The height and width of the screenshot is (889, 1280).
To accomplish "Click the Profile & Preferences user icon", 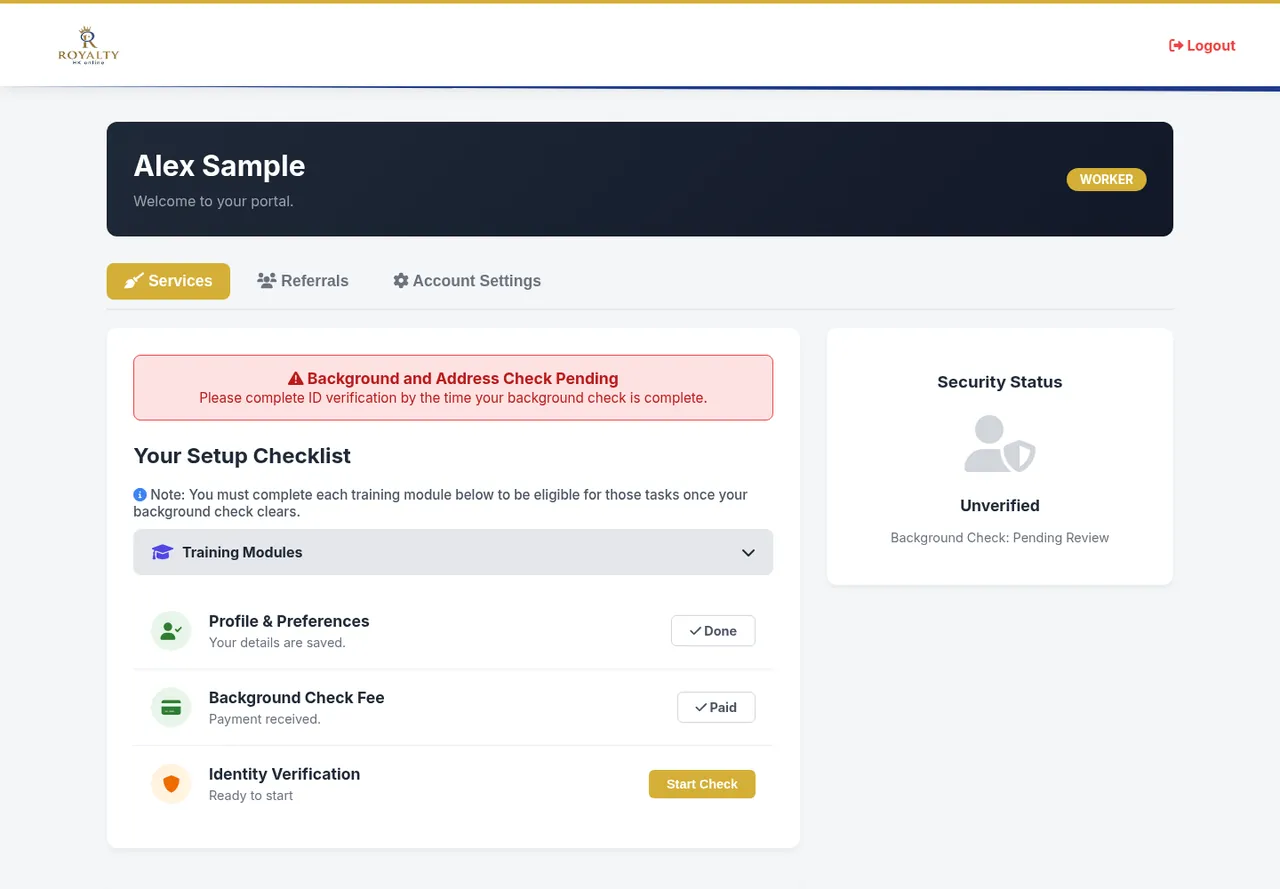I will [171, 631].
